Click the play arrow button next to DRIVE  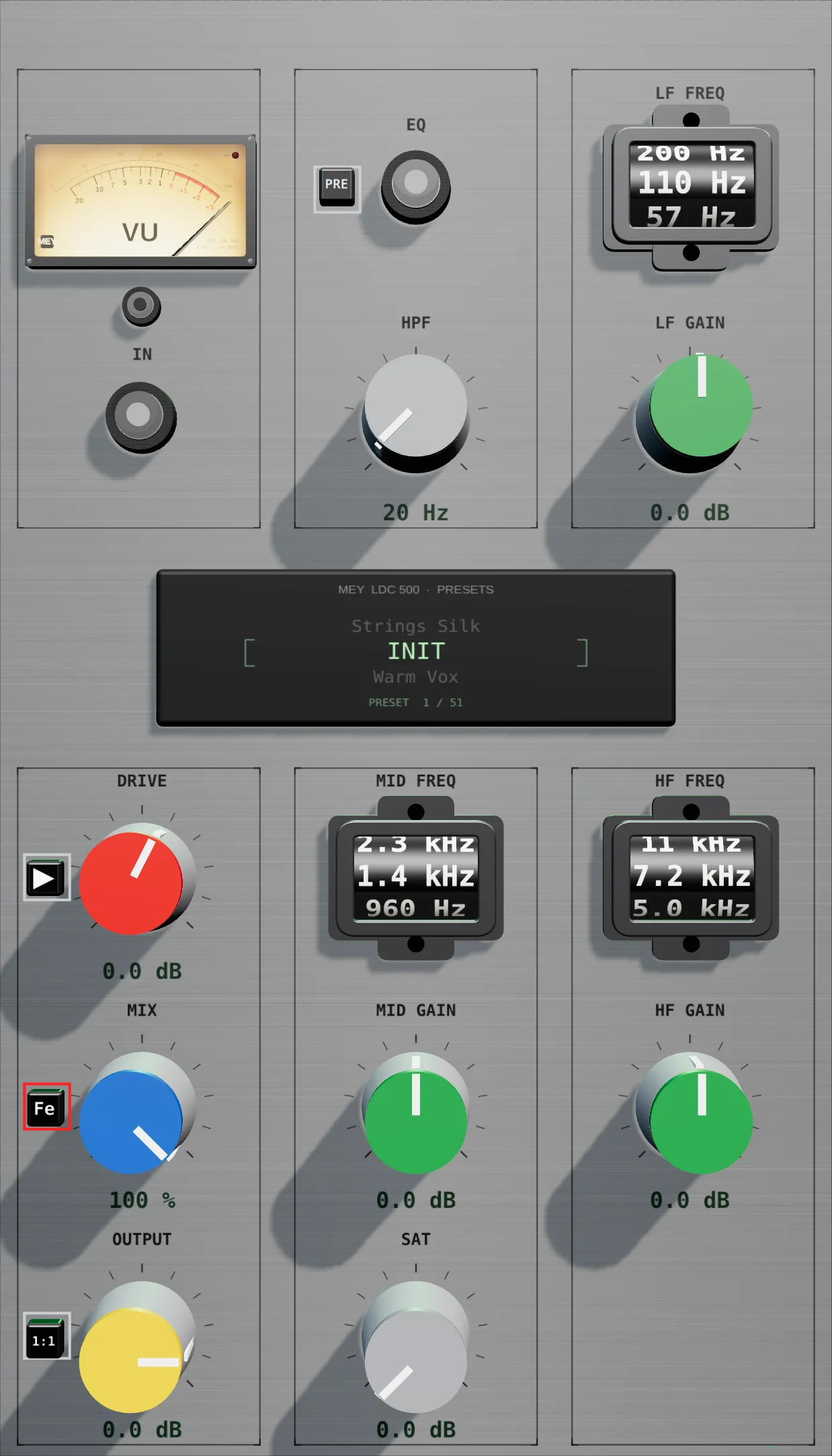click(46, 877)
